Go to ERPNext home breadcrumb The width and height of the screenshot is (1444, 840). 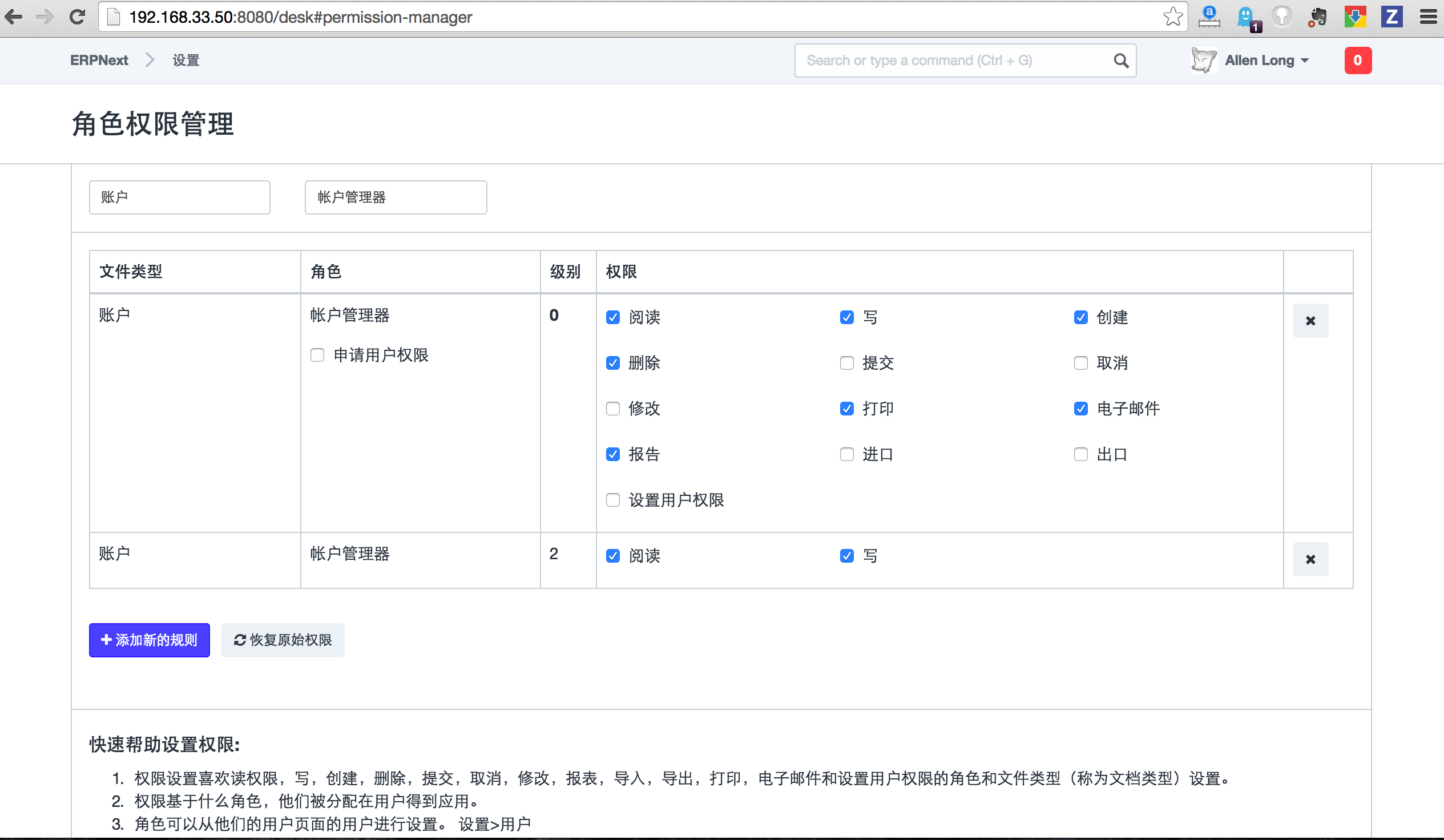coord(99,60)
